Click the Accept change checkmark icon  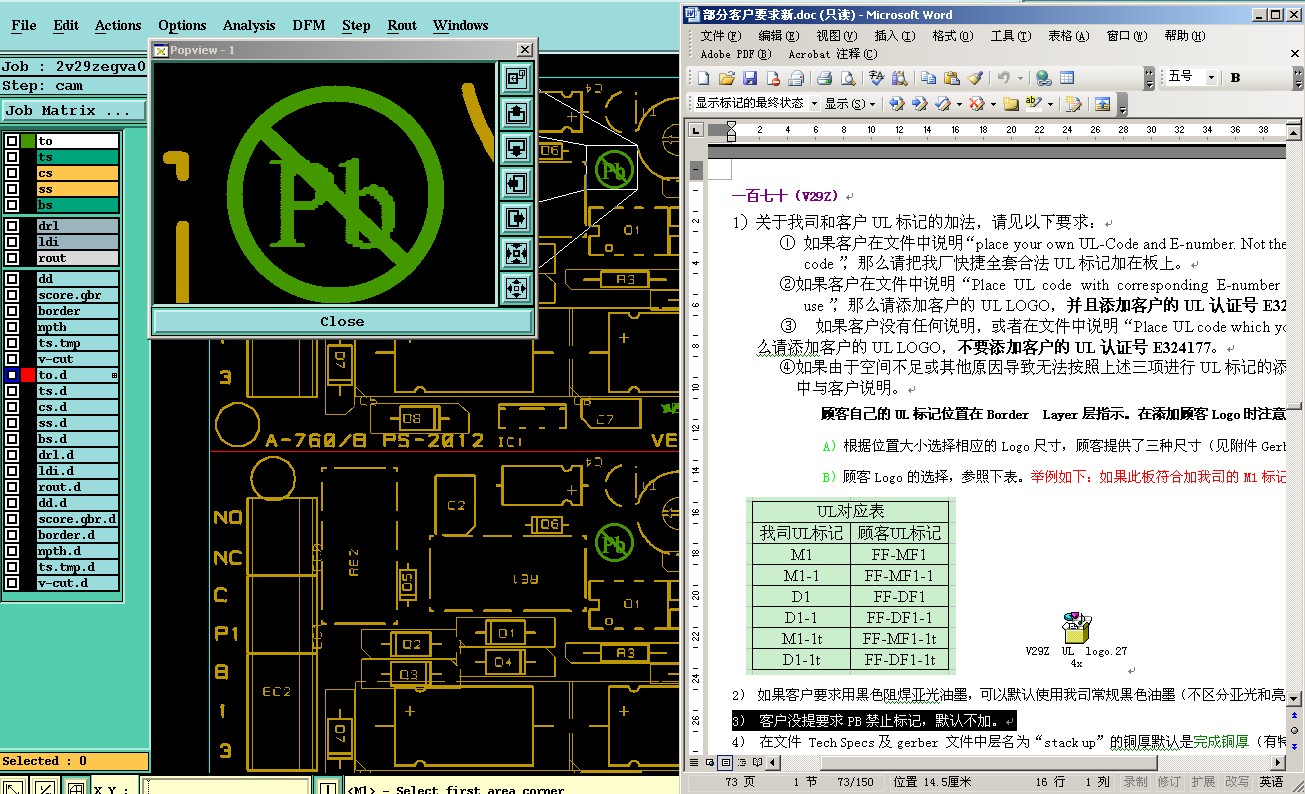click(x=943, y=104)
